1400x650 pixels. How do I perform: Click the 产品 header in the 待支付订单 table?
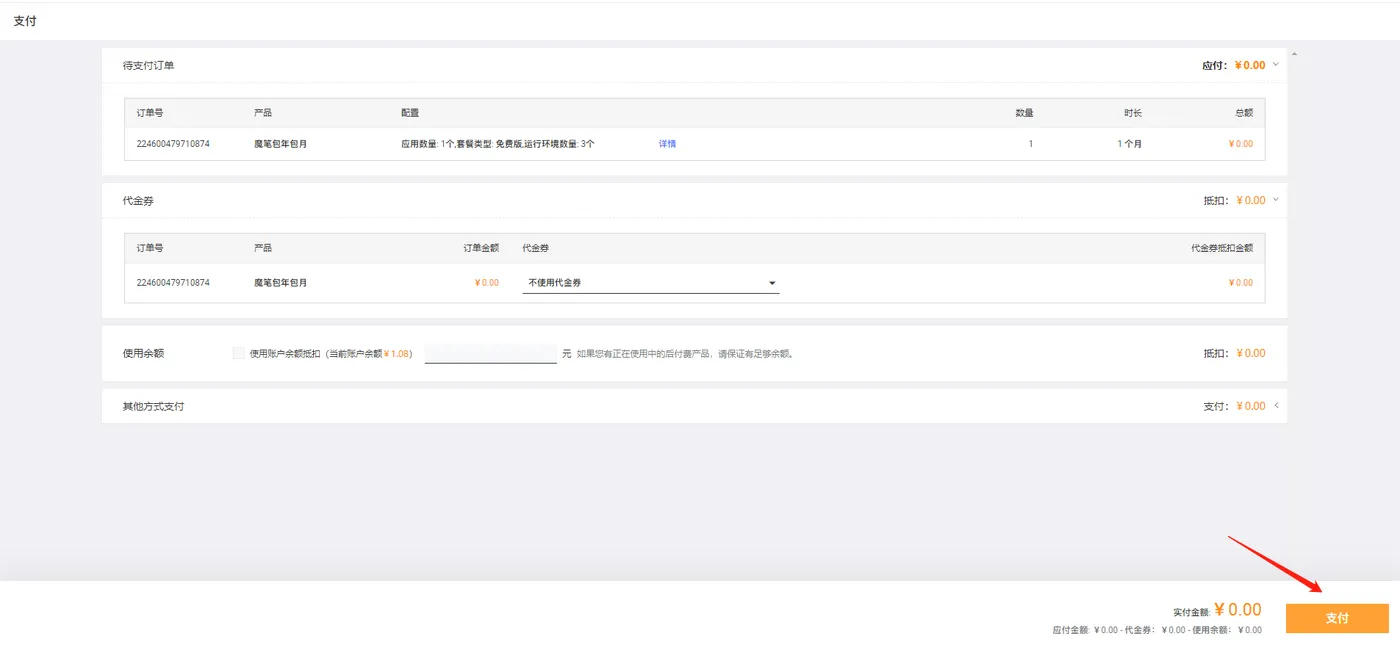263,113
